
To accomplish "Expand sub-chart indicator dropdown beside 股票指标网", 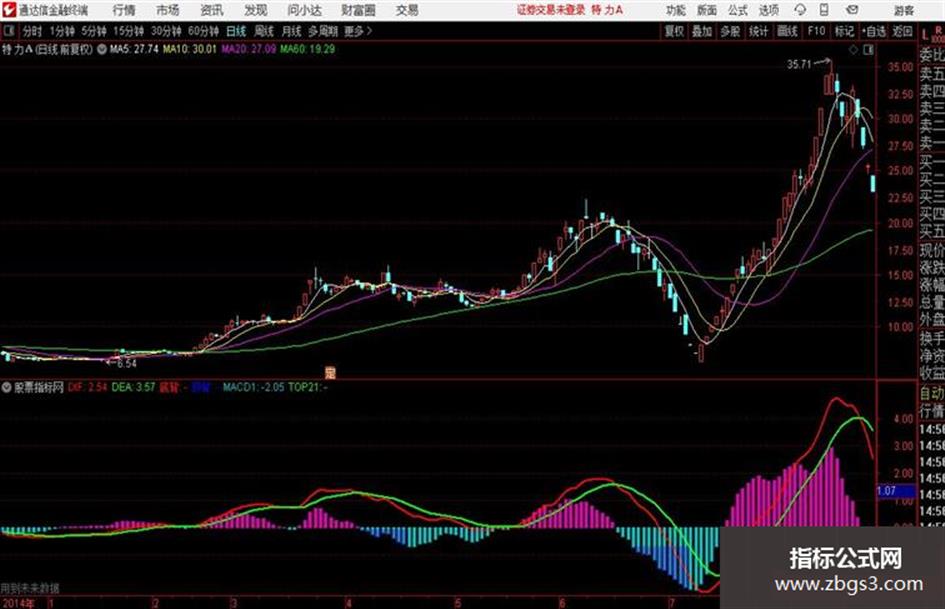I will point(7,388).
